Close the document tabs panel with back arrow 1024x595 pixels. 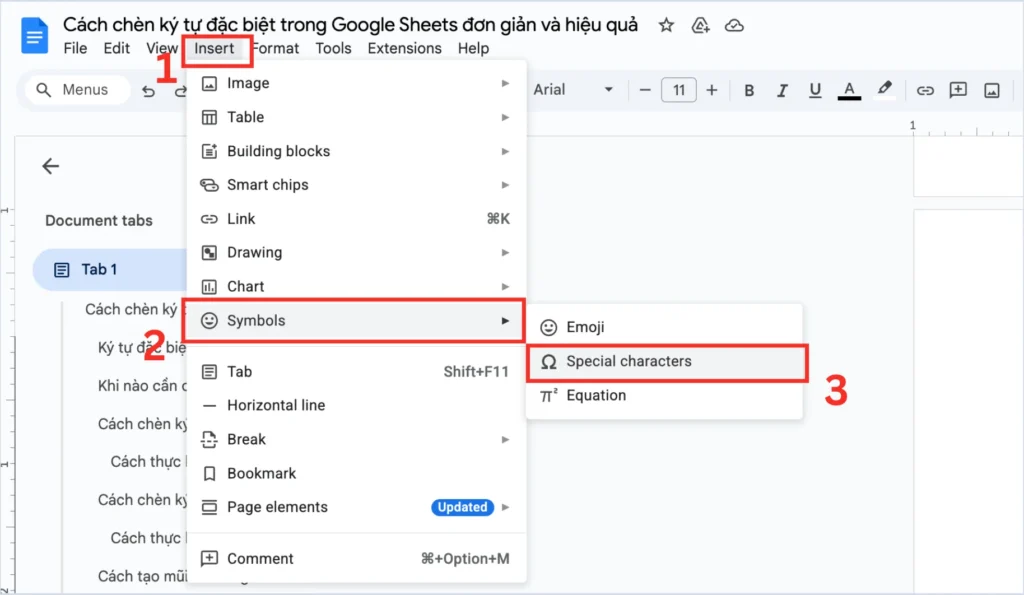[x=50, y=166]
